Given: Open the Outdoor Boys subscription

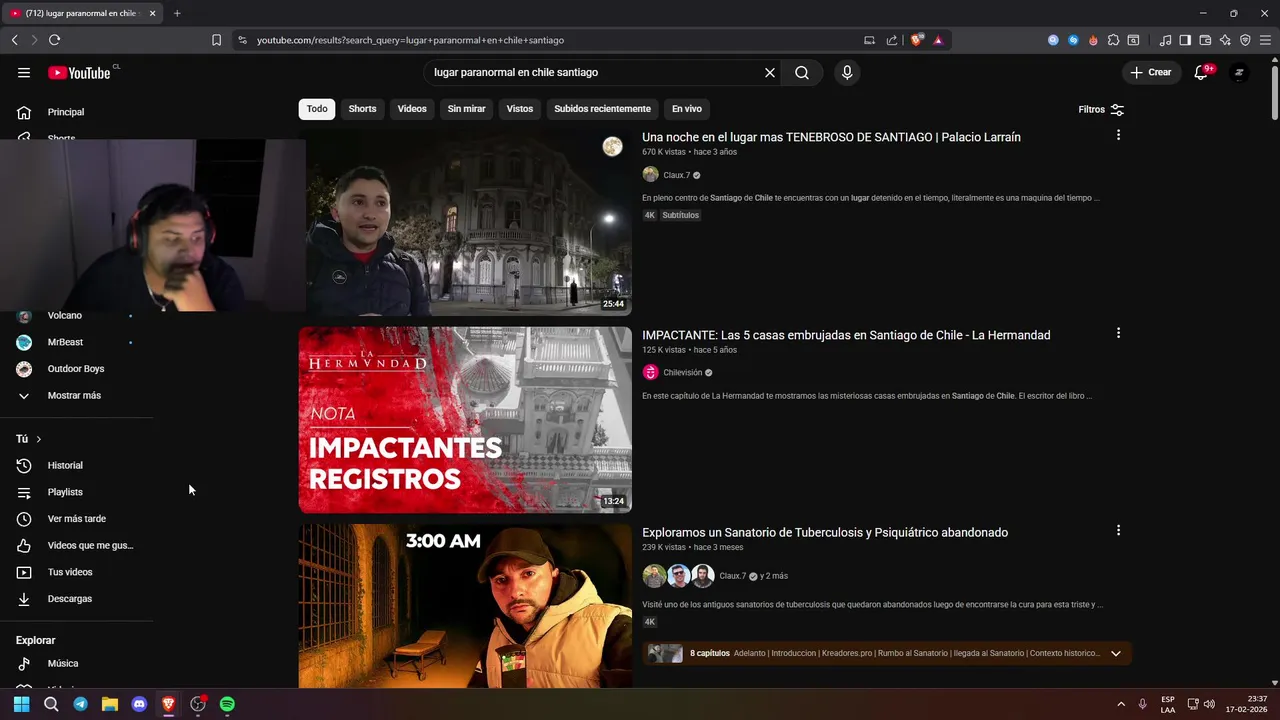Looking at the screenshot, I should click(x=77, y=368).
